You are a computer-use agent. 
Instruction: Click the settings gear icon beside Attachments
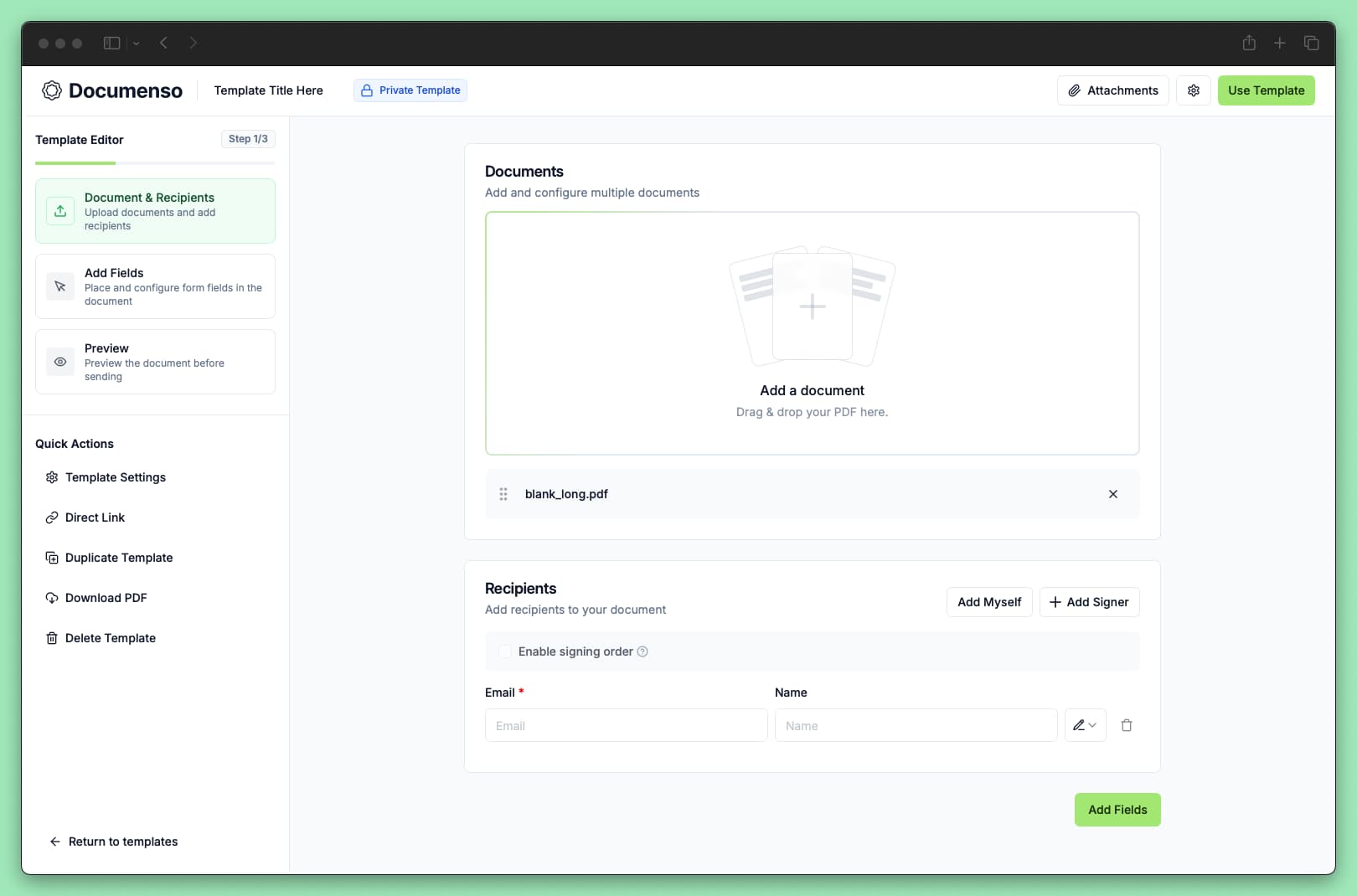click(x=1193, y=90)
